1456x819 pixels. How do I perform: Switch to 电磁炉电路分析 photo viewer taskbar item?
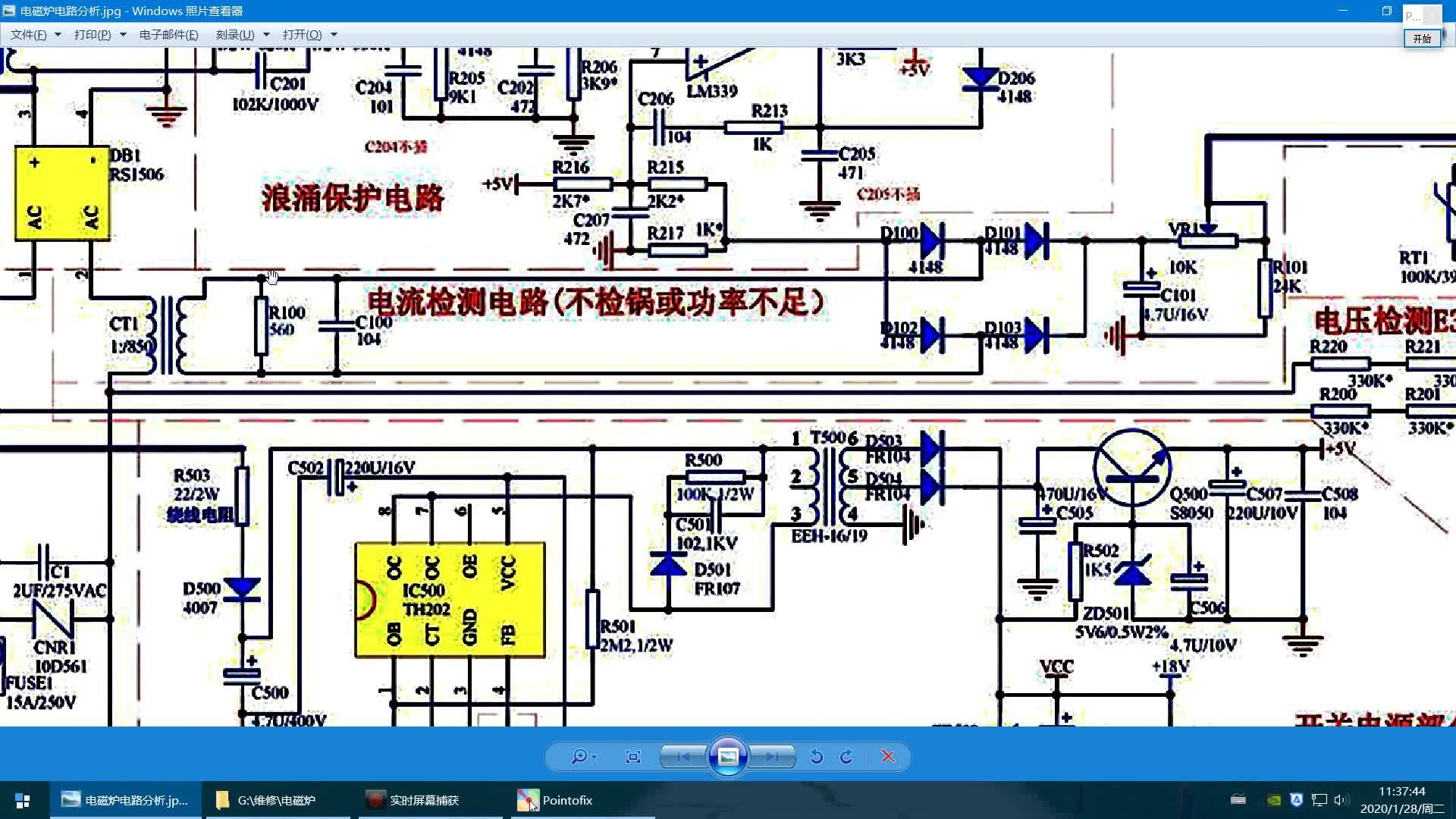point(126,800)
